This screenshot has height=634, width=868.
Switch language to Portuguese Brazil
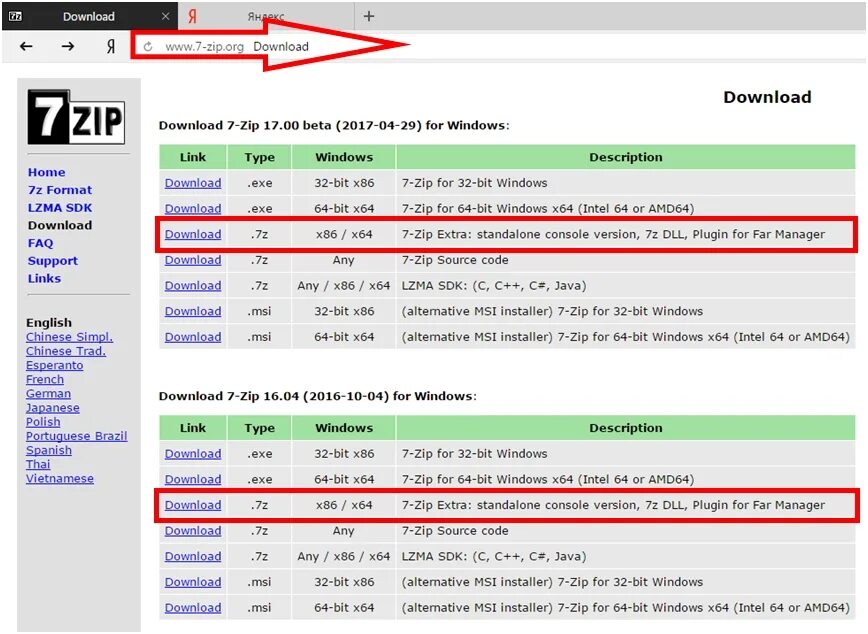point(76,436)
